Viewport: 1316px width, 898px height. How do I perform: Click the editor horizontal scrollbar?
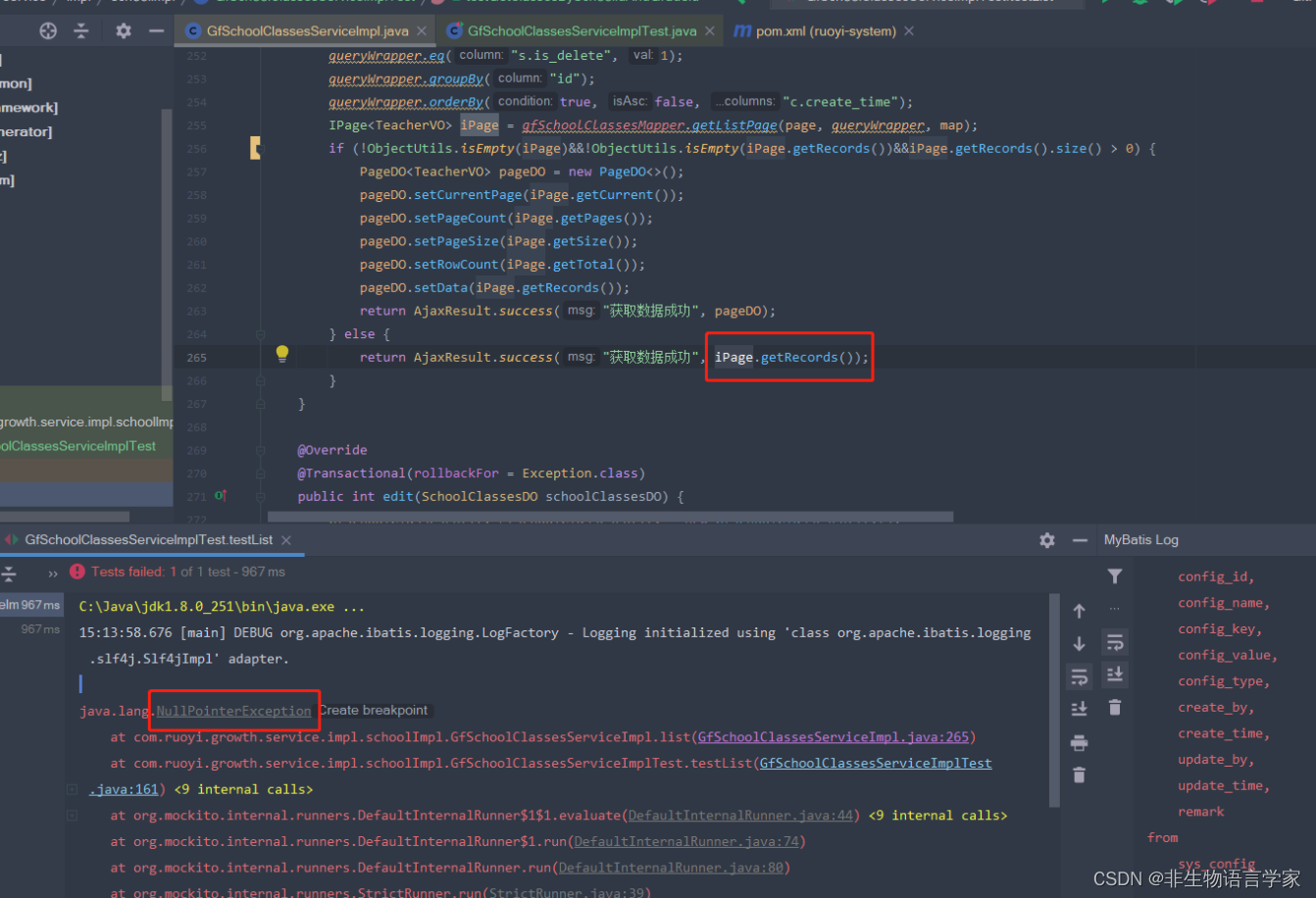(611, 517)
